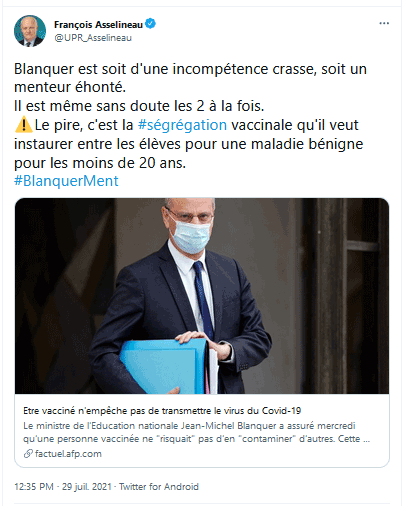This screenshot has width=402, height=506.
Task: Click the masked face in the photo
Action: click(x=189, y=227)
